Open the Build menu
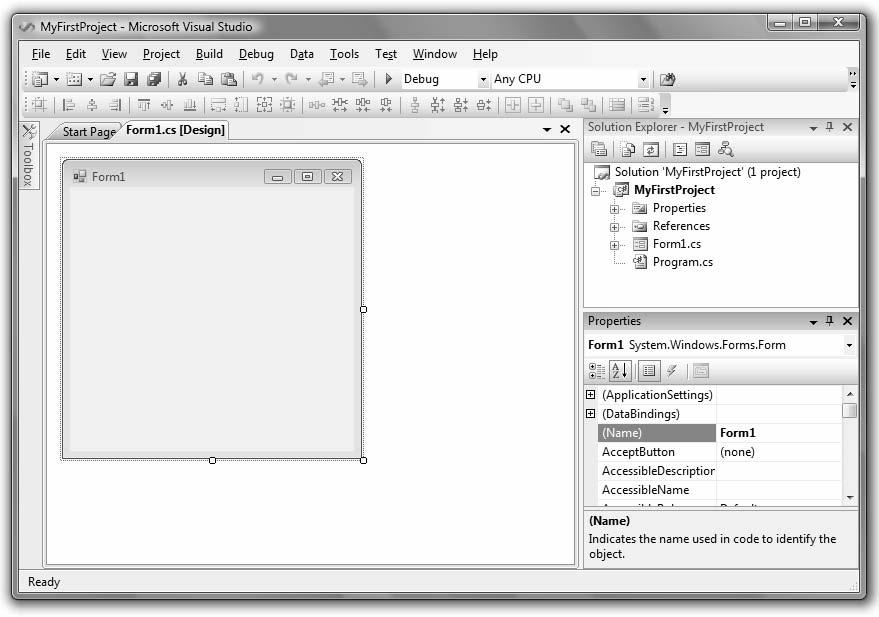 209,54
